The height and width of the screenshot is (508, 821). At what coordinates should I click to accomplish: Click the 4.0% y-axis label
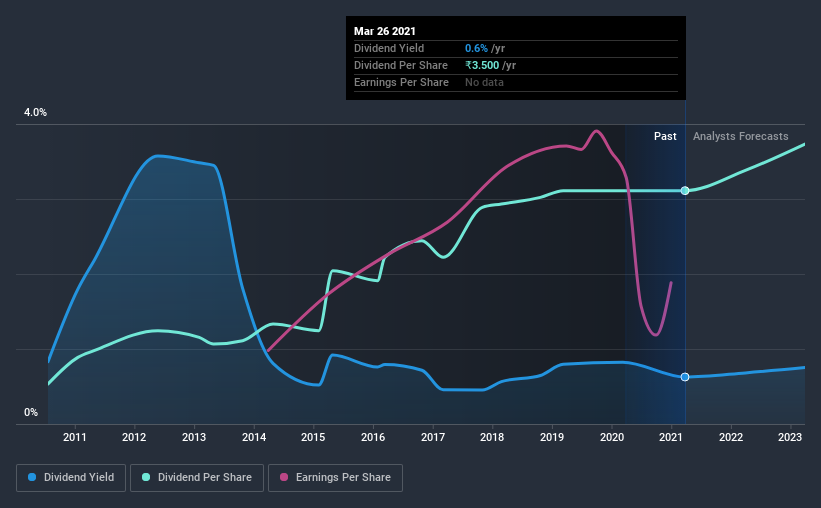[x=35, y=113]
